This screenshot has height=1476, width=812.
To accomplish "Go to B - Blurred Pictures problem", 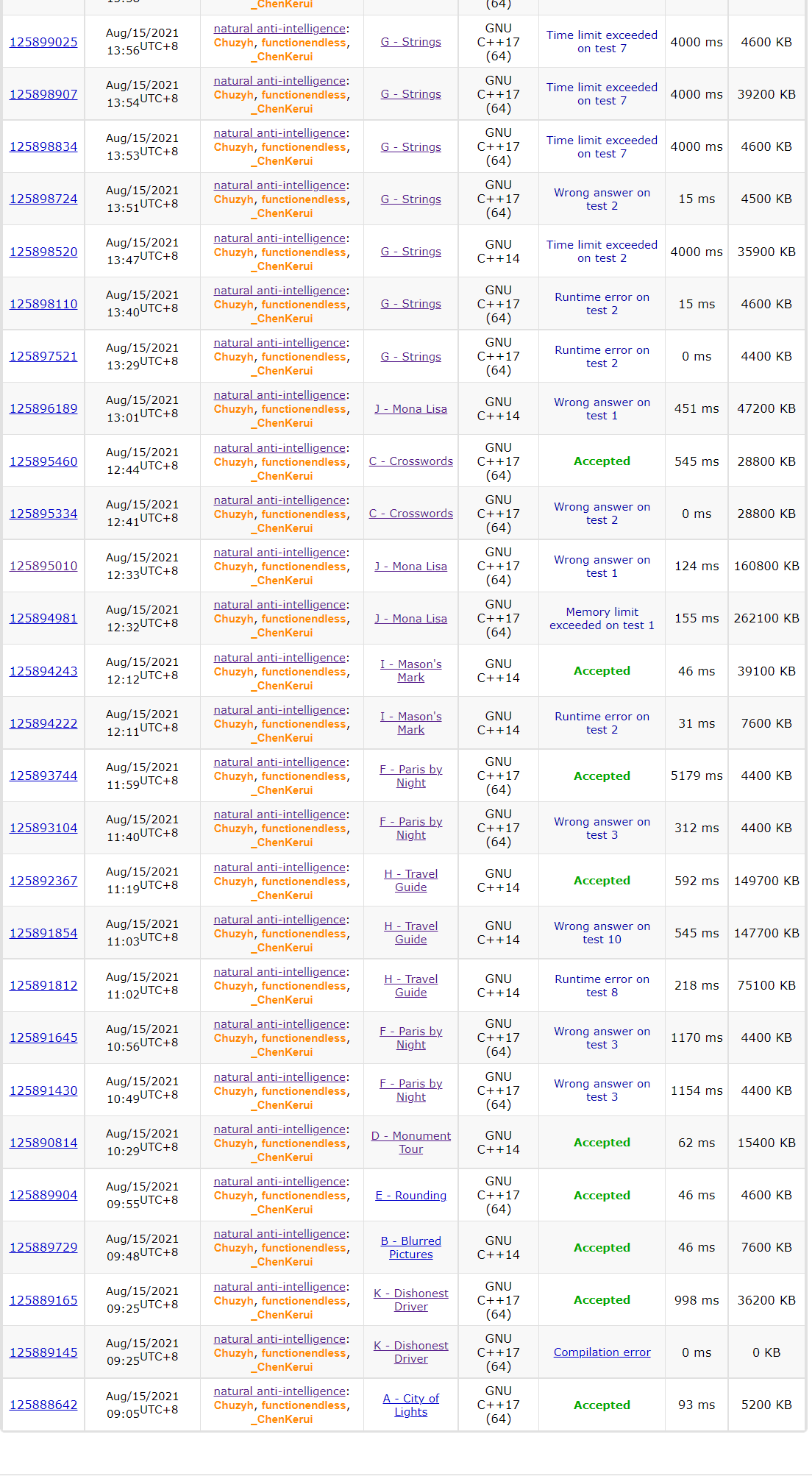I will pyautogui.click(x=410, y=1247).
